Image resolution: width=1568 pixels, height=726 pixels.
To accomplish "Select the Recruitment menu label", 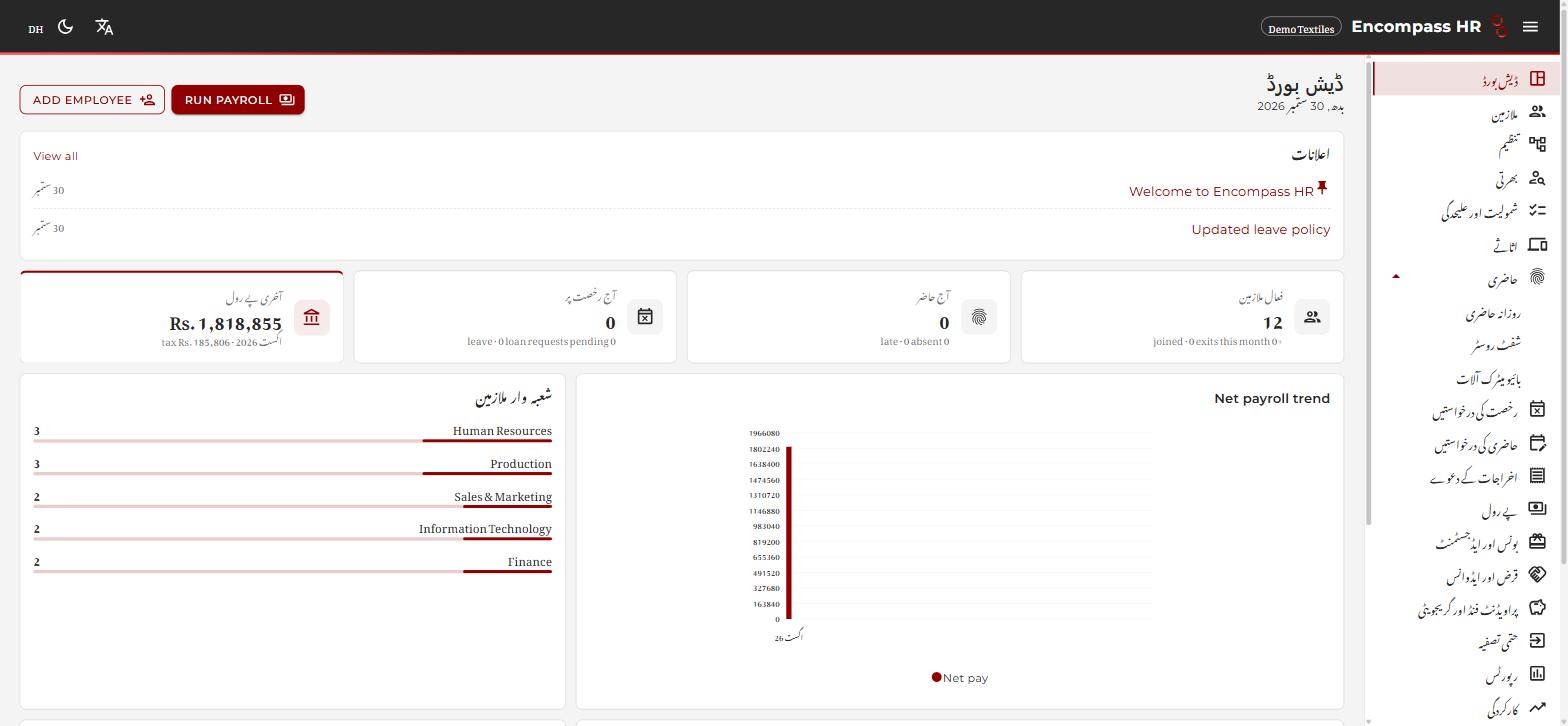I will [x=1507, y=180].
